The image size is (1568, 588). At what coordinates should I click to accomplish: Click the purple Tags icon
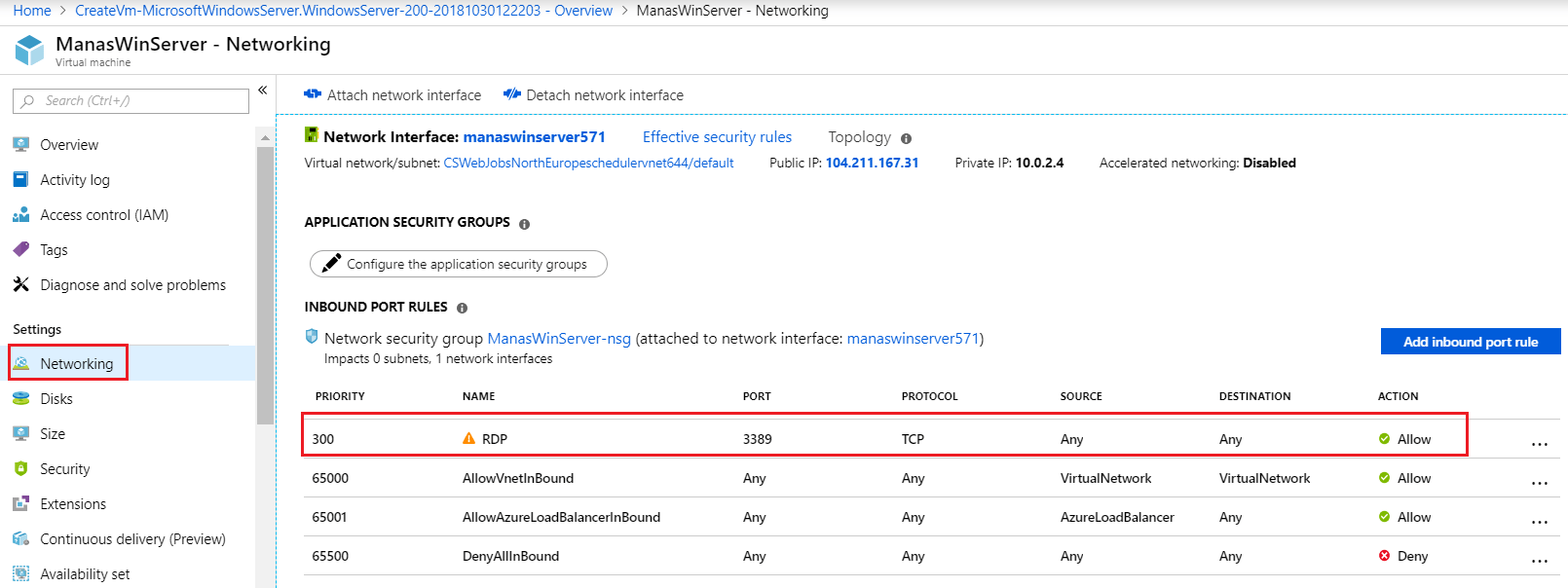click(x=20, y=249)
